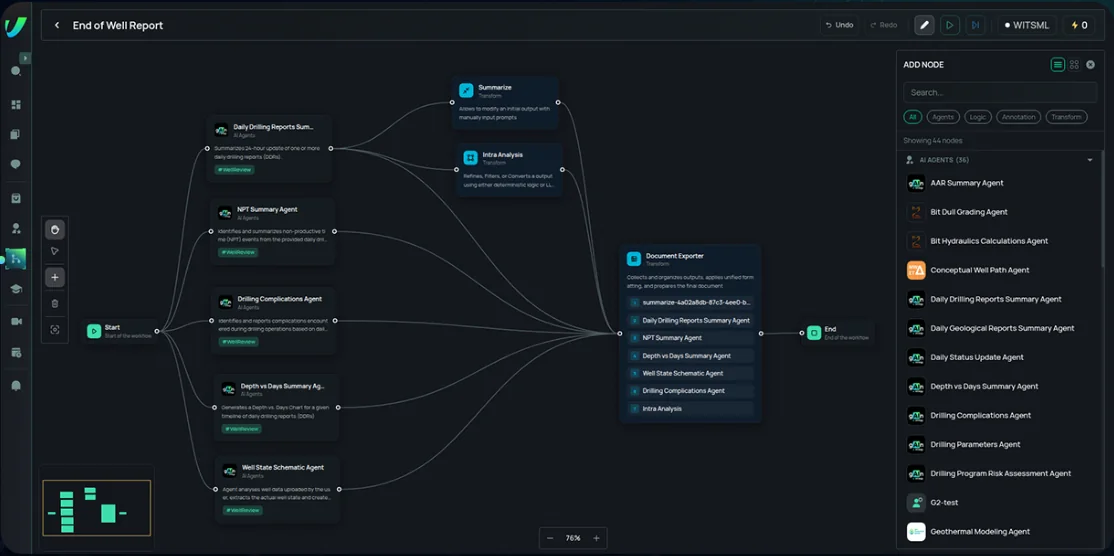Open the graduation cap learning icon
The width and height of the screenshot is (1114, 556).
pyautogui.click(x=16, y=289)
